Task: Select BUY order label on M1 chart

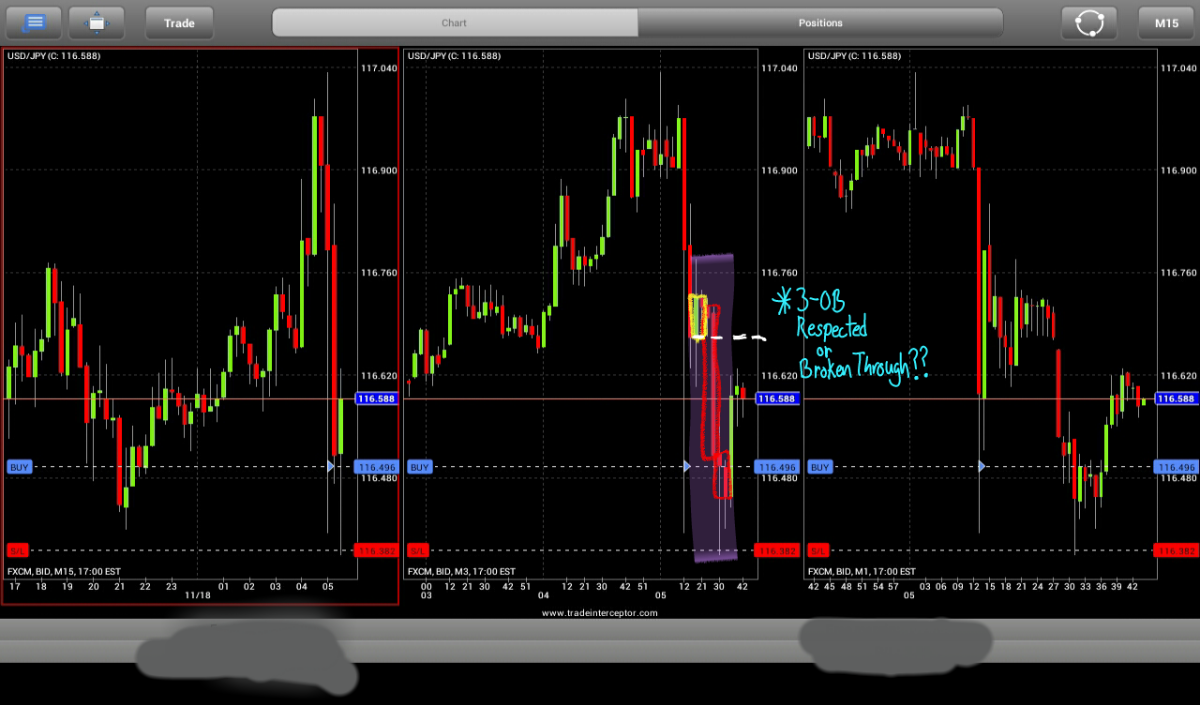Action: 819,467
